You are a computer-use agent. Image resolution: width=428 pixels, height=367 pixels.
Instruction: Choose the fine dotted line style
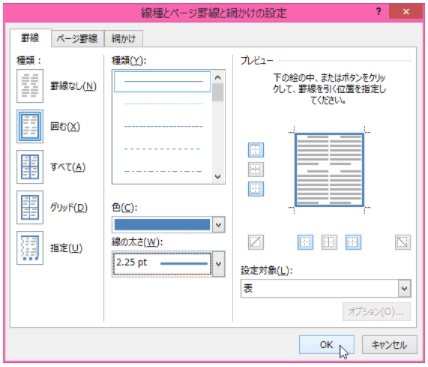[x=162, y=104]
